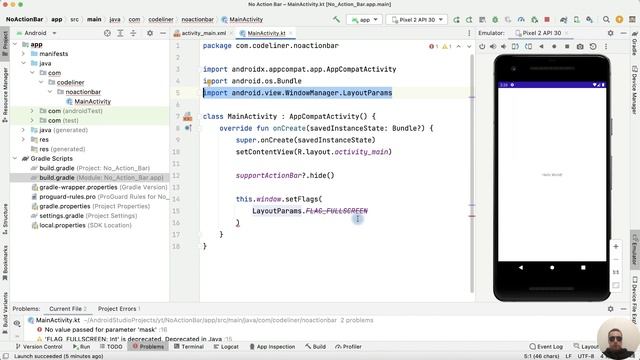640x360 pixels.
Task: Click the select opened file target icon
Action: (107, 33)
